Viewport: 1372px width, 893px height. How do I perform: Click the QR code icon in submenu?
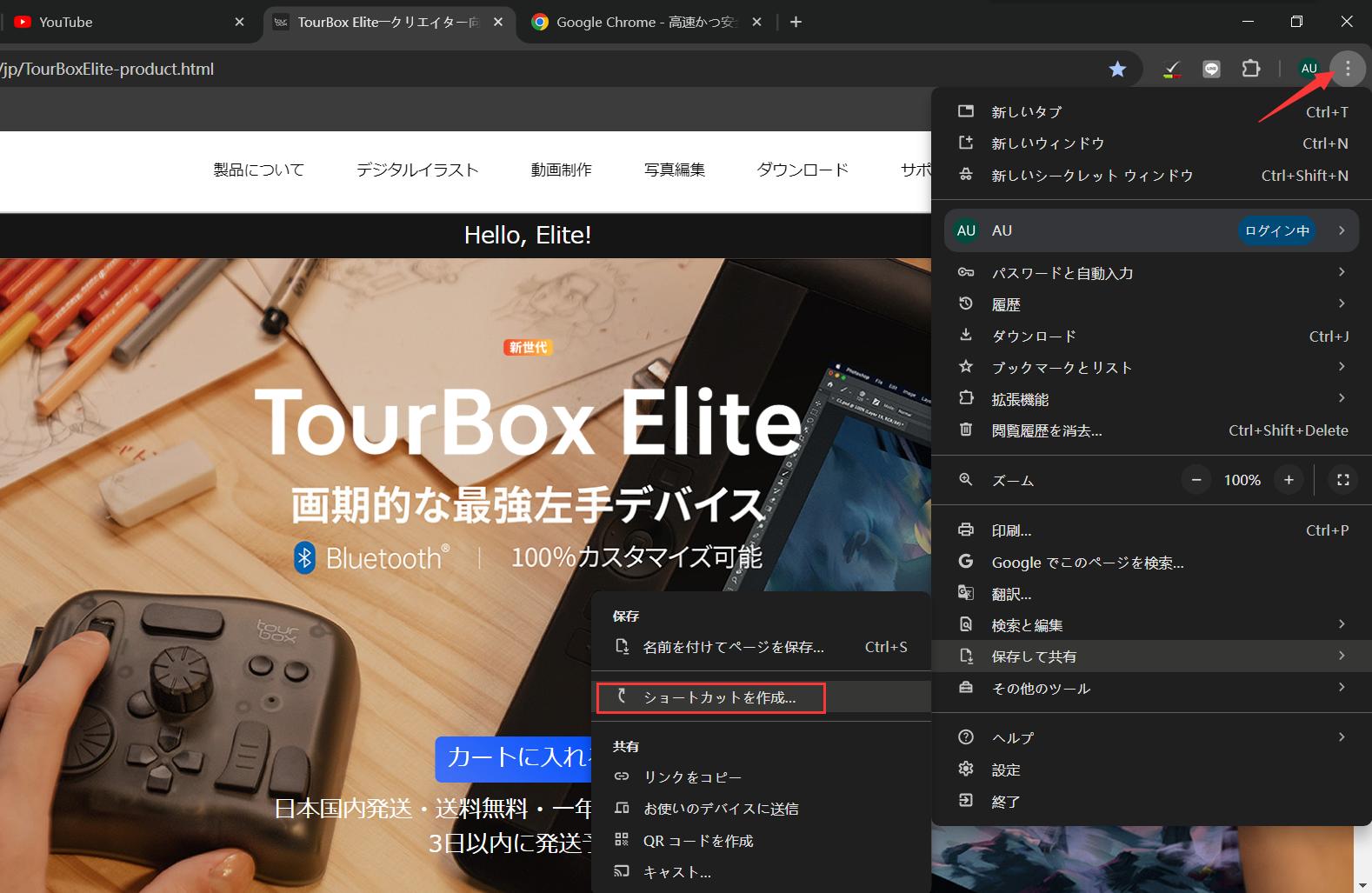pyautogui.click(x=621, y=840)
